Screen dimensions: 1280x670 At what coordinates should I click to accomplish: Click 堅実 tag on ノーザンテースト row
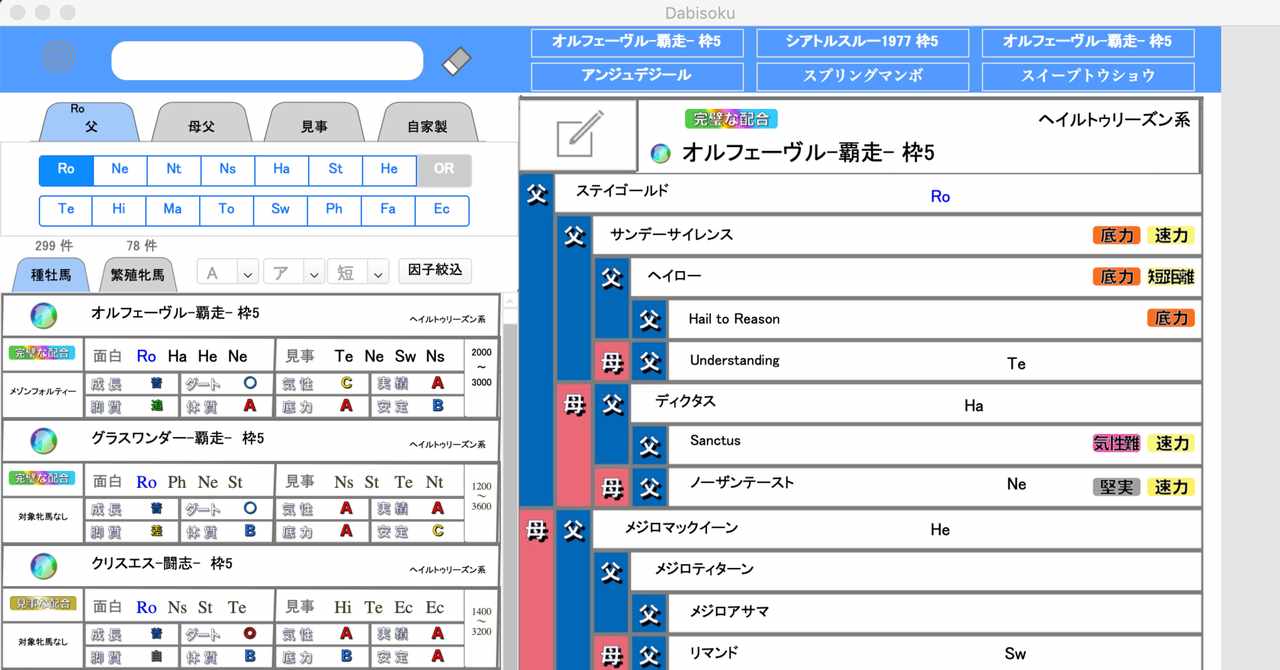(x=1116, y=487)
